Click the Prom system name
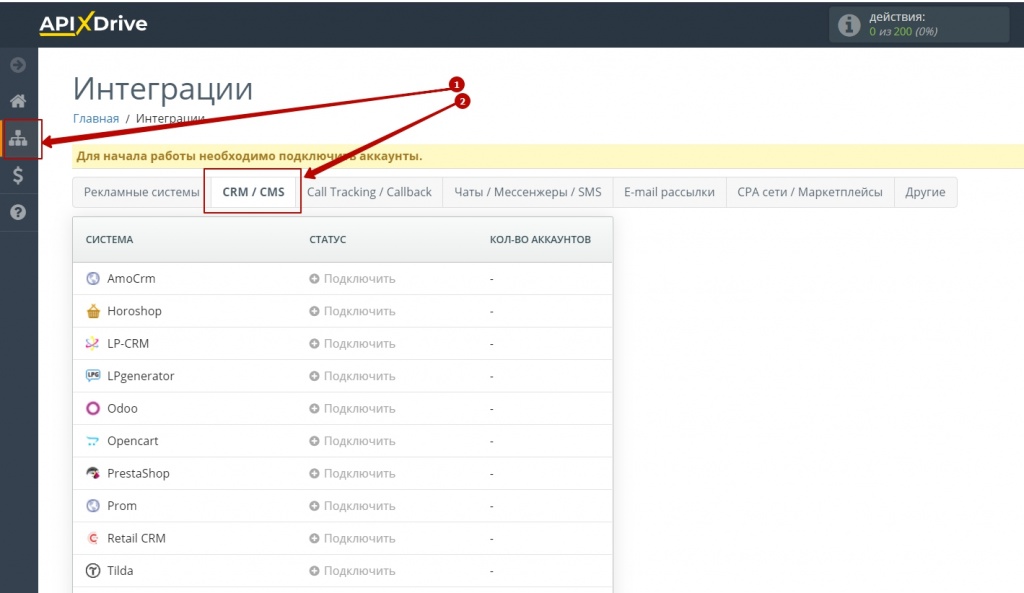 (x=122, y=505)
